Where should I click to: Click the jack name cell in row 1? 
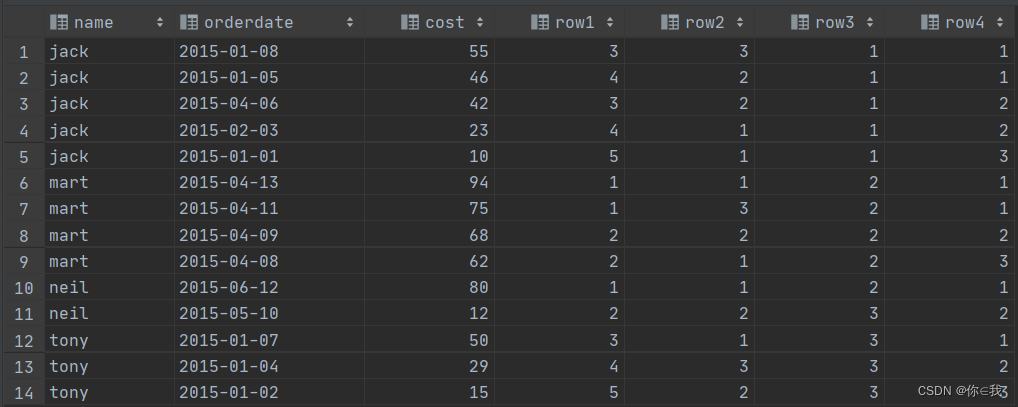(x=109, y=51)
